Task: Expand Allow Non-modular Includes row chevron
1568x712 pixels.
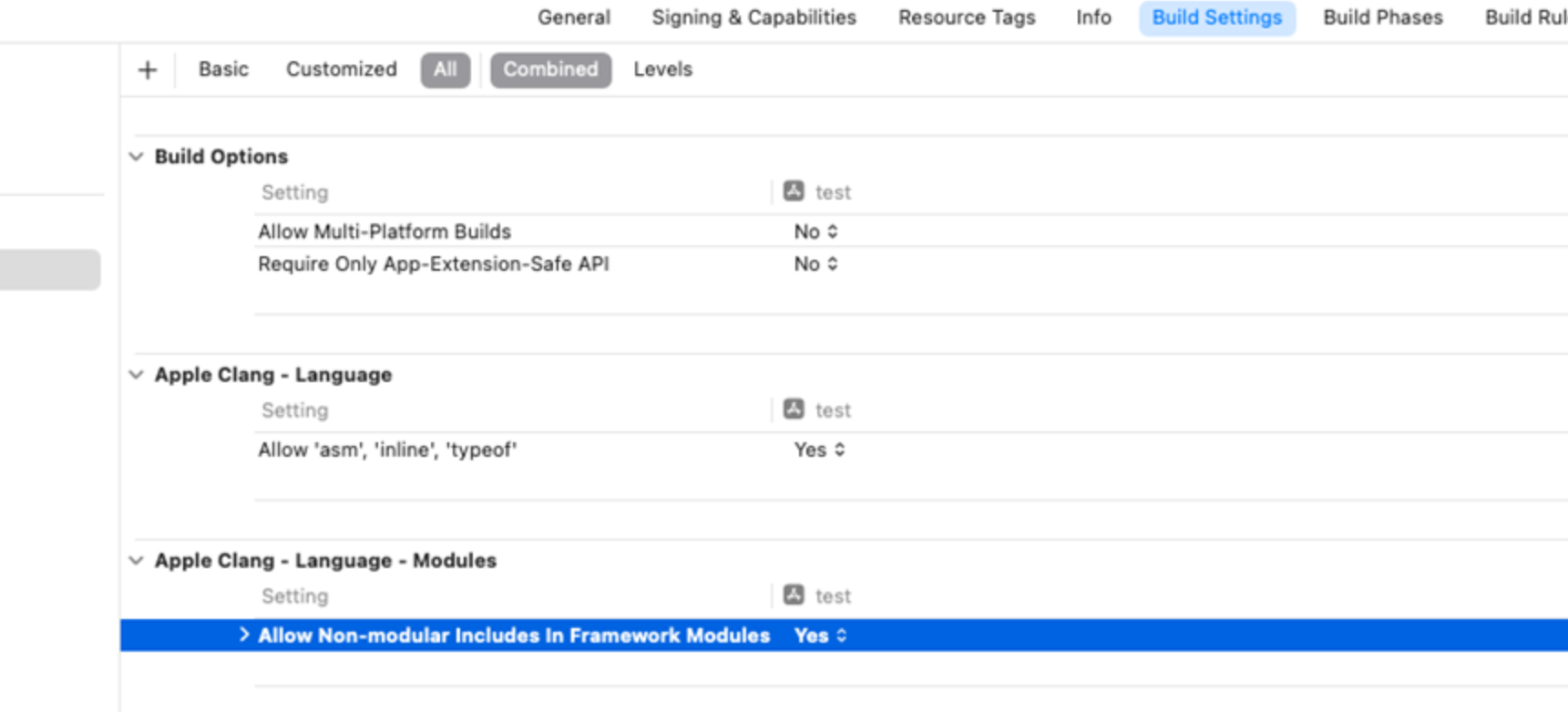Action: [243, 635]
